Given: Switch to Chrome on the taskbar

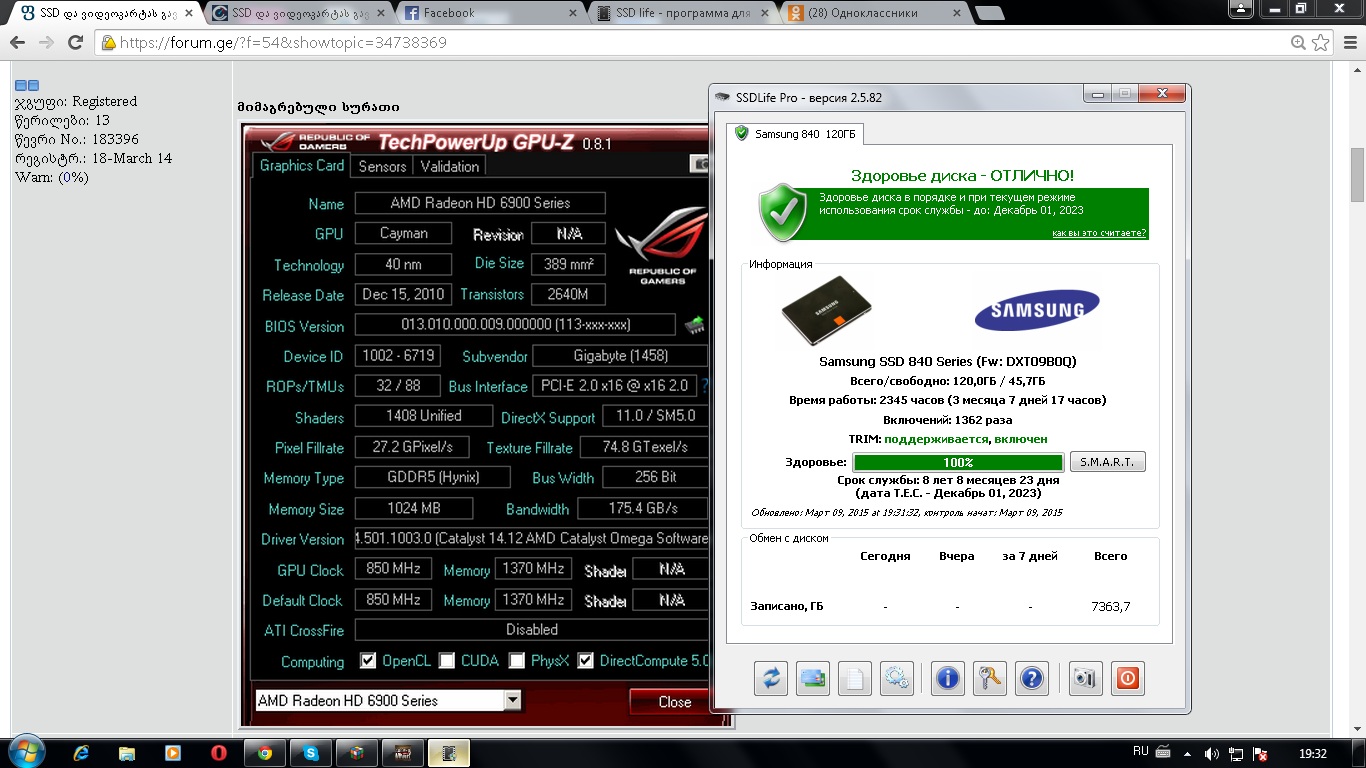Looking at the screenshot, I should point(265,753).
